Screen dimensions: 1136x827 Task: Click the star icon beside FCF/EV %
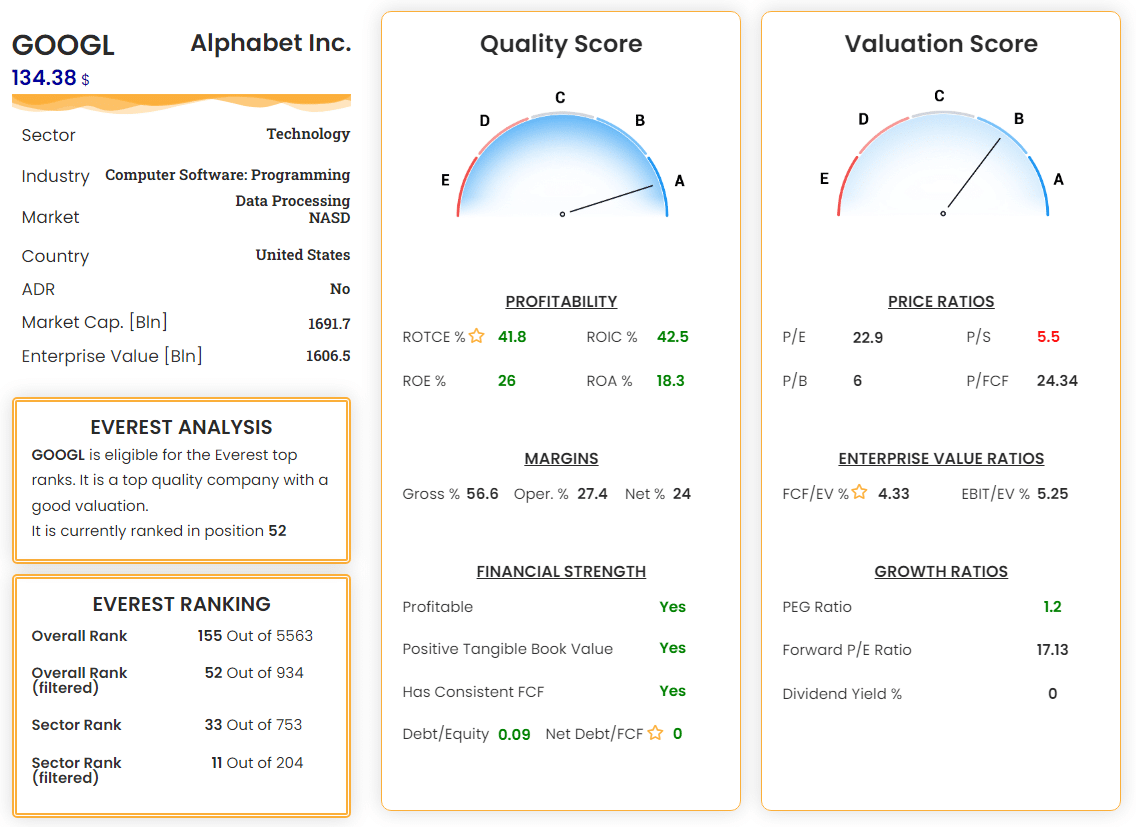click(859, 492)
